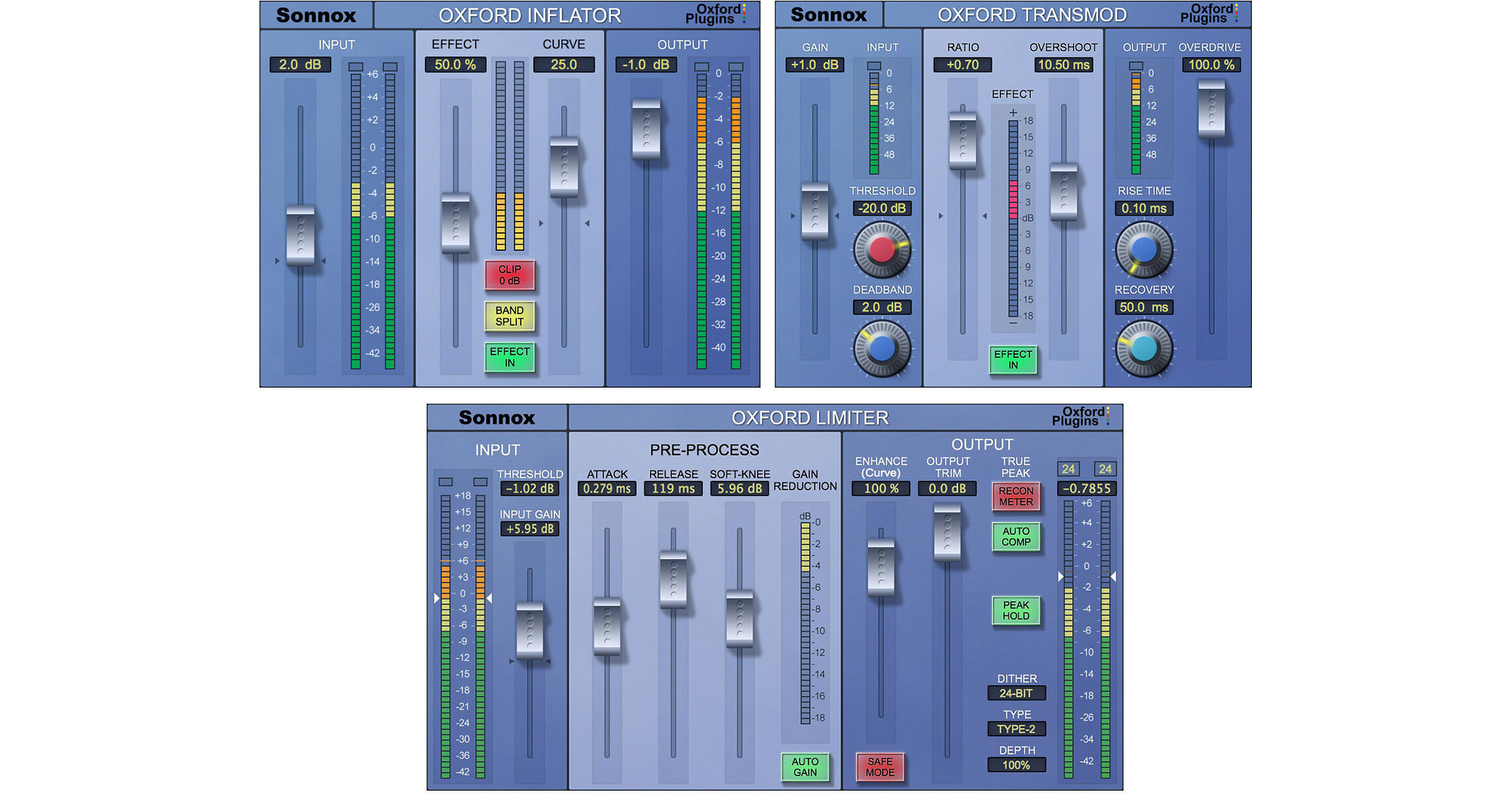Toggle the CLIP 0 dB button in Inflator
The width and height of the screenshot is (1512, 794).
tap(510, 275)
